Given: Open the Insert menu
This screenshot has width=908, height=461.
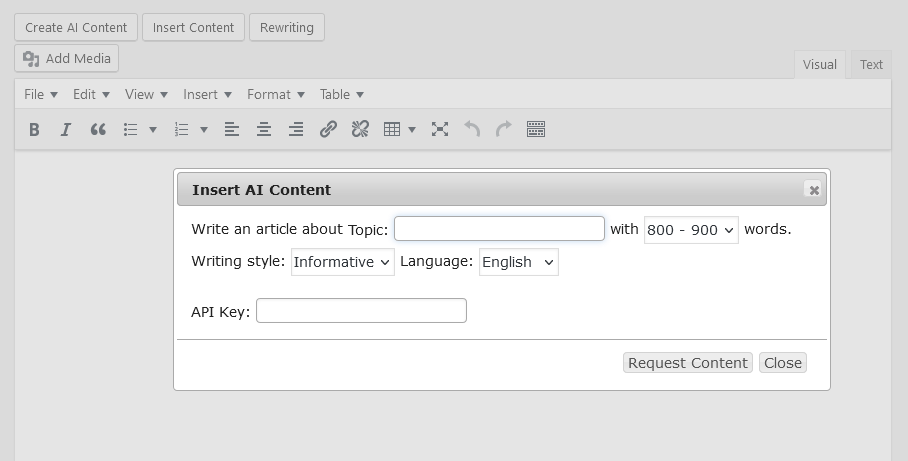Looking at the screenshot, I should tap(207, 94).
